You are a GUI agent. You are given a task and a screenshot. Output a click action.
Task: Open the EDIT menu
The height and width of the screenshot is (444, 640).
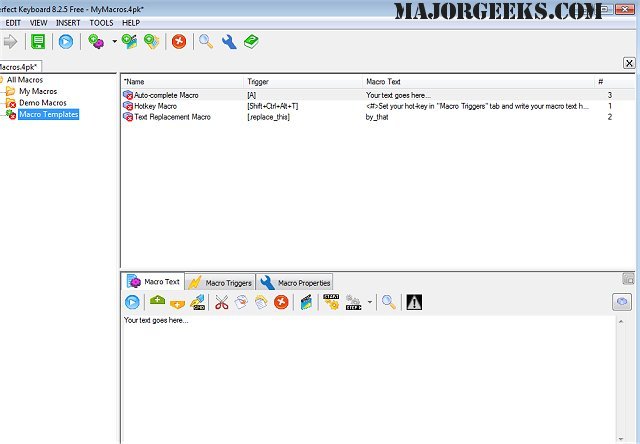click(13, 23)
